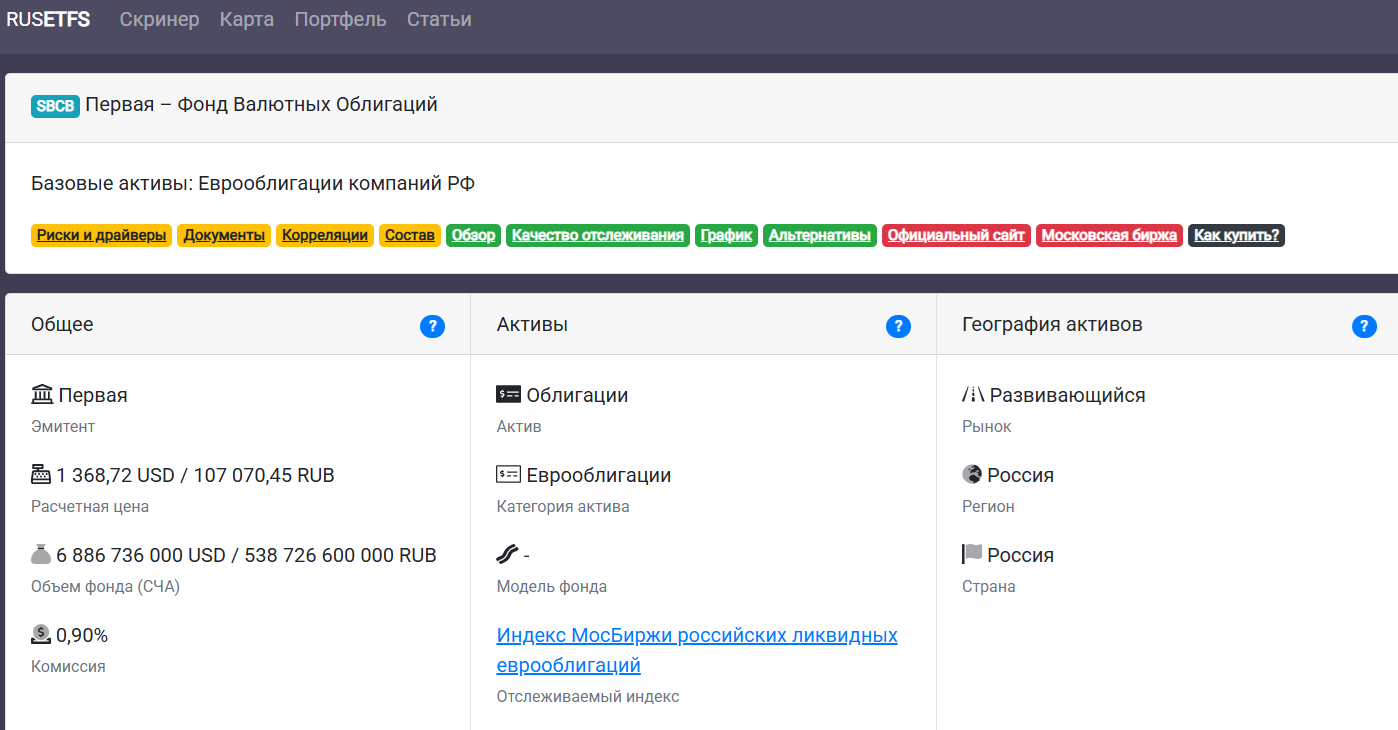Open the Риски и драйверы tag
1398x730 pixels.
coord(102,236)
